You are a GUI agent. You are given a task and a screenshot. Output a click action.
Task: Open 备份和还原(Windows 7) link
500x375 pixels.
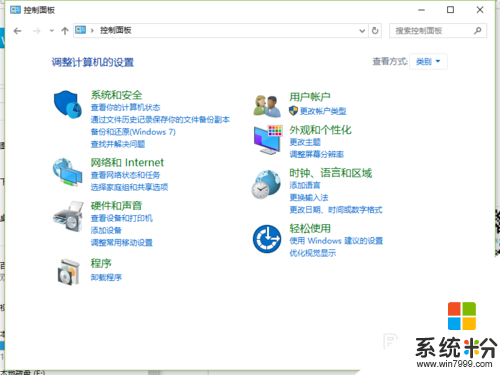tap(133, 132)
